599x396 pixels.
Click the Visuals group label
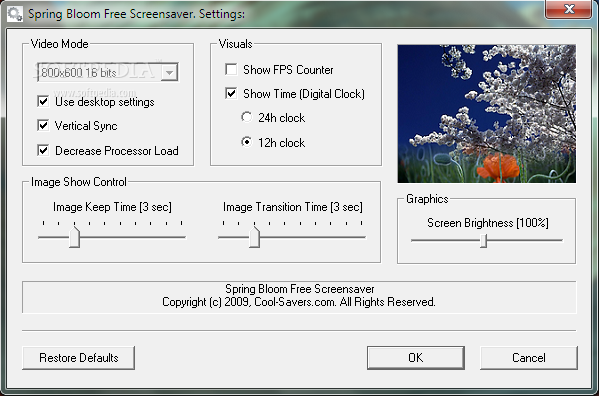point(235,44)
